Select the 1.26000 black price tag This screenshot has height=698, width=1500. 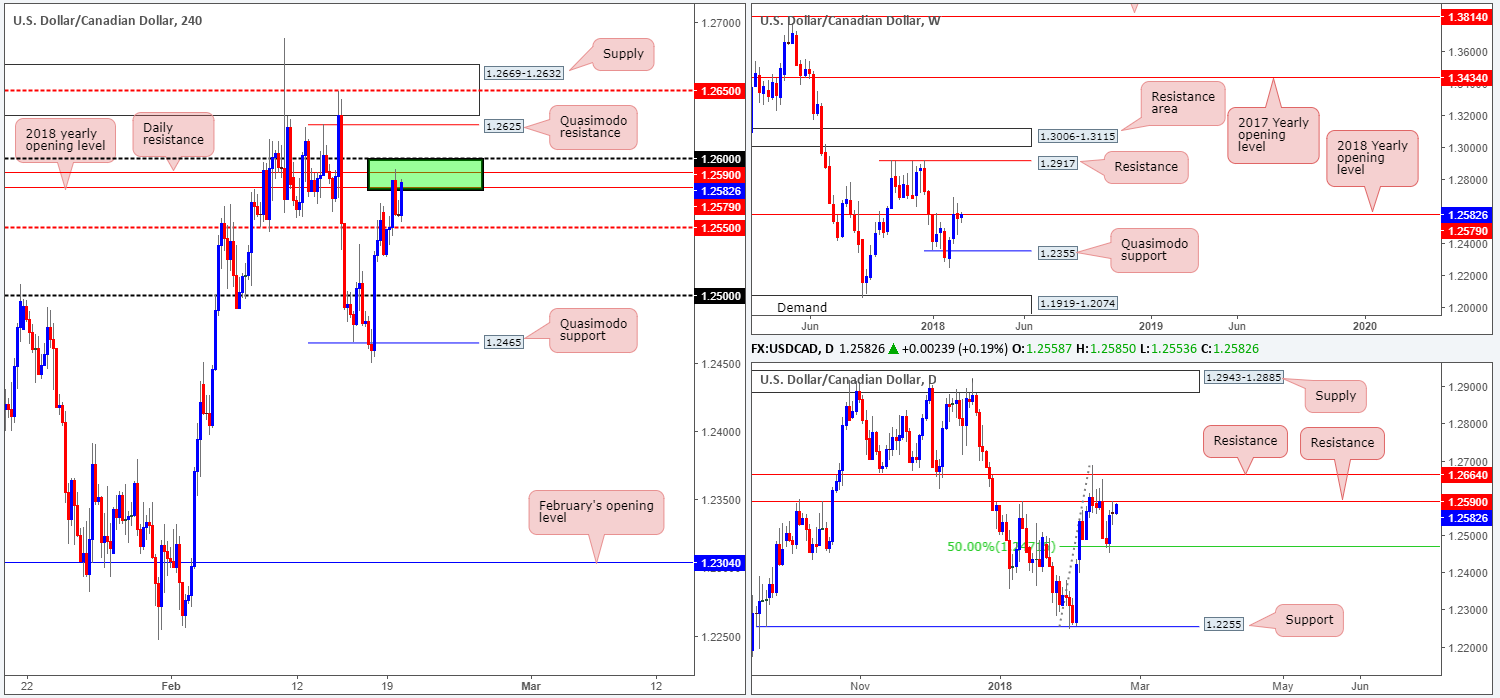click(718, 159)
